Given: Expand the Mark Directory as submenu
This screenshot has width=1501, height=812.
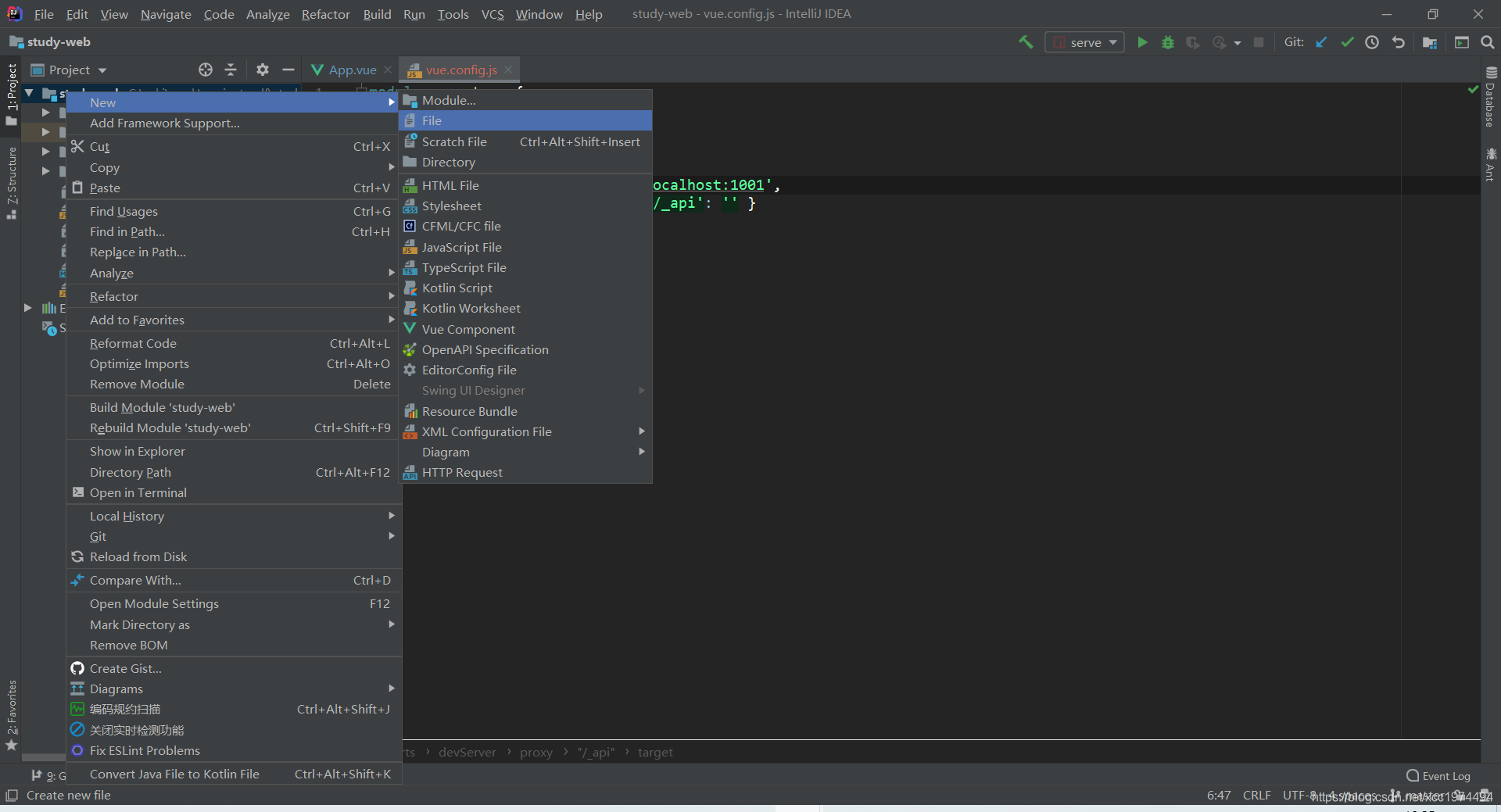Looking at the screenshot, I should (x=234, y=624).
